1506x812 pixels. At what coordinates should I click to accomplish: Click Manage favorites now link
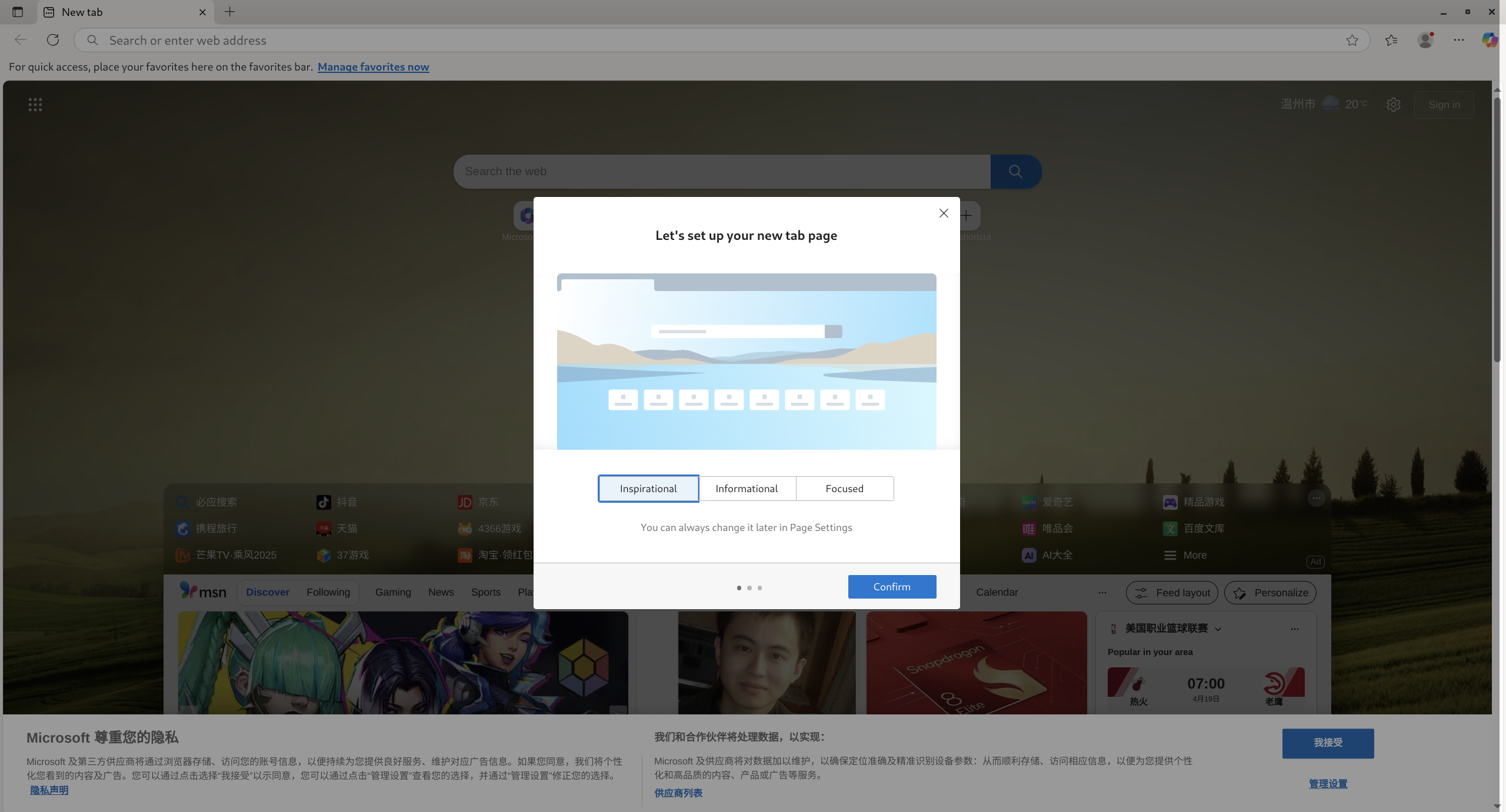point(373,67)
